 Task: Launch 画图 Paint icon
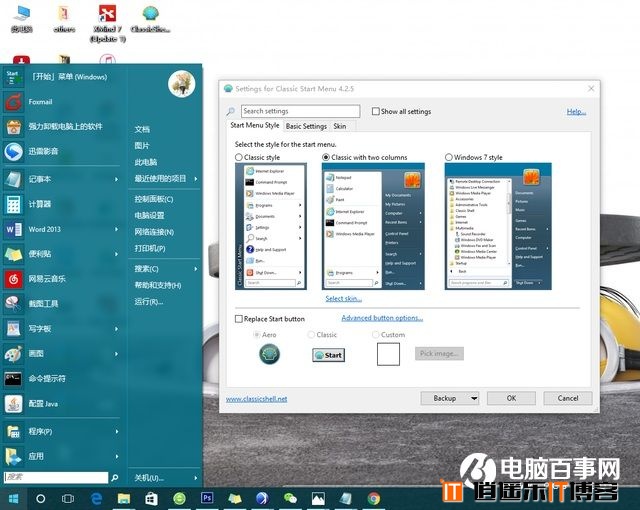tap(14, 354)
